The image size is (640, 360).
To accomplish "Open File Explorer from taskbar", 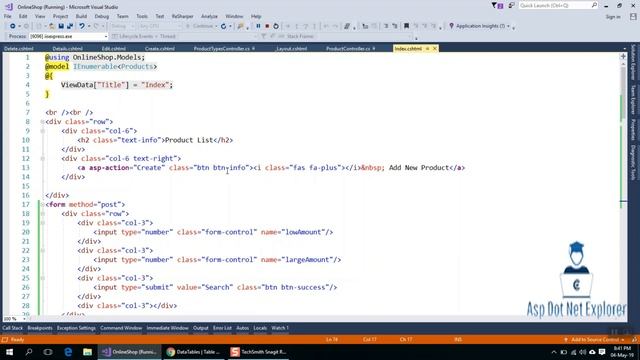I will [87, 352].
